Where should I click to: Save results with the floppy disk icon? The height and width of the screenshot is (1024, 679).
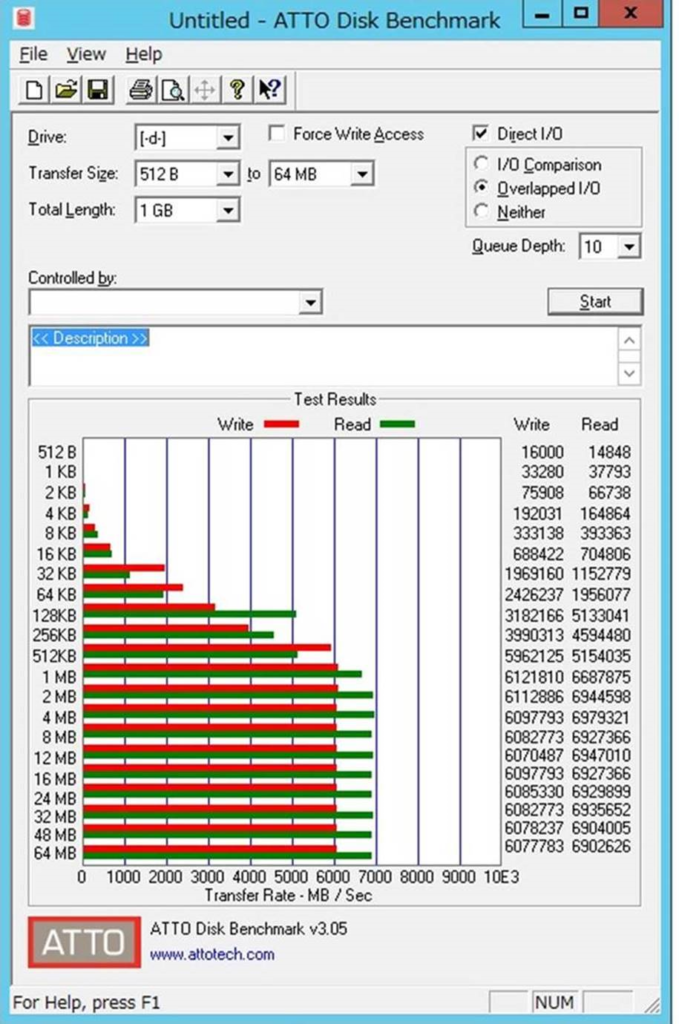[97, 89]
